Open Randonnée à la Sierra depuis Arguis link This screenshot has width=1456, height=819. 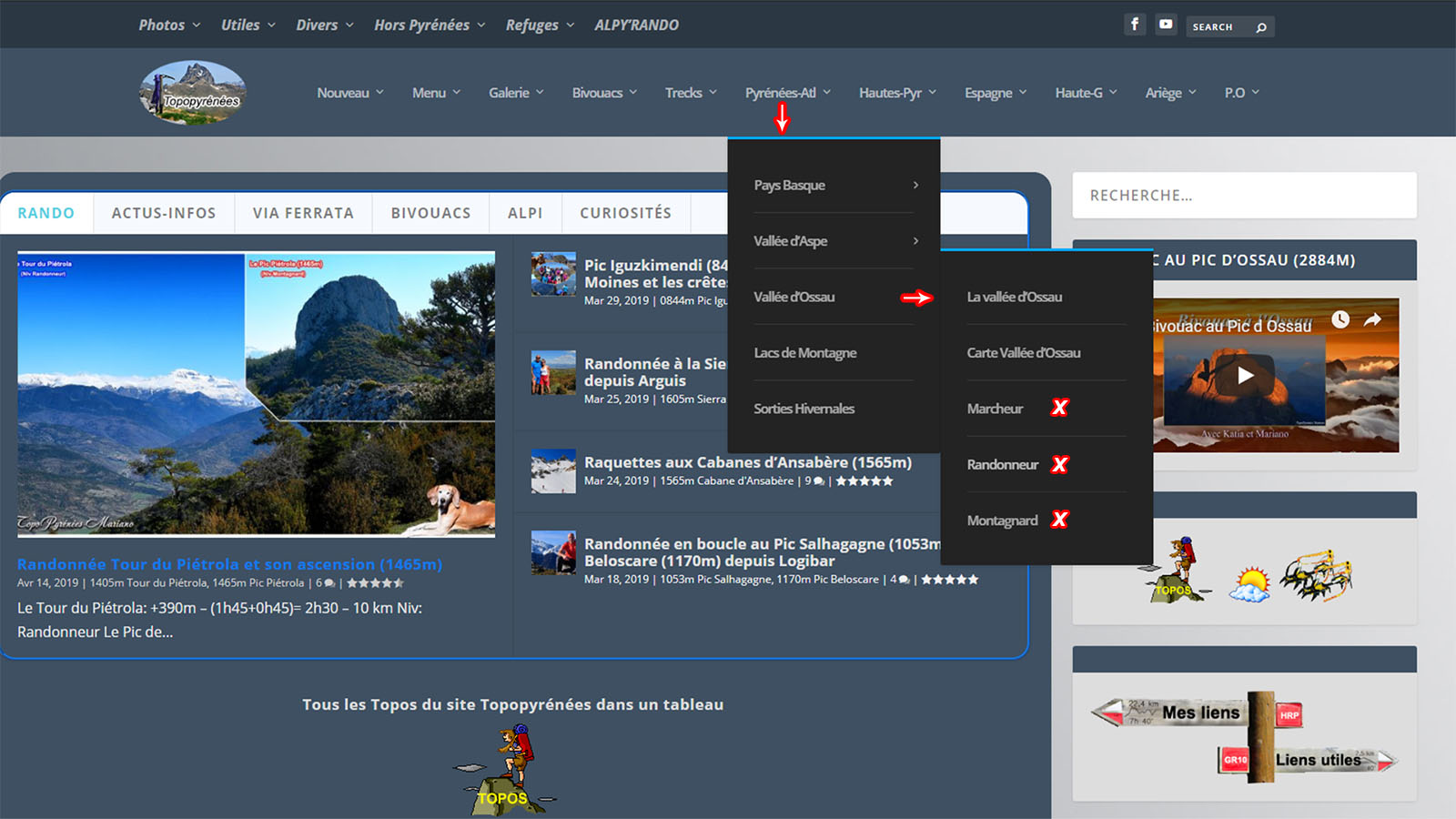click(655, 372)
